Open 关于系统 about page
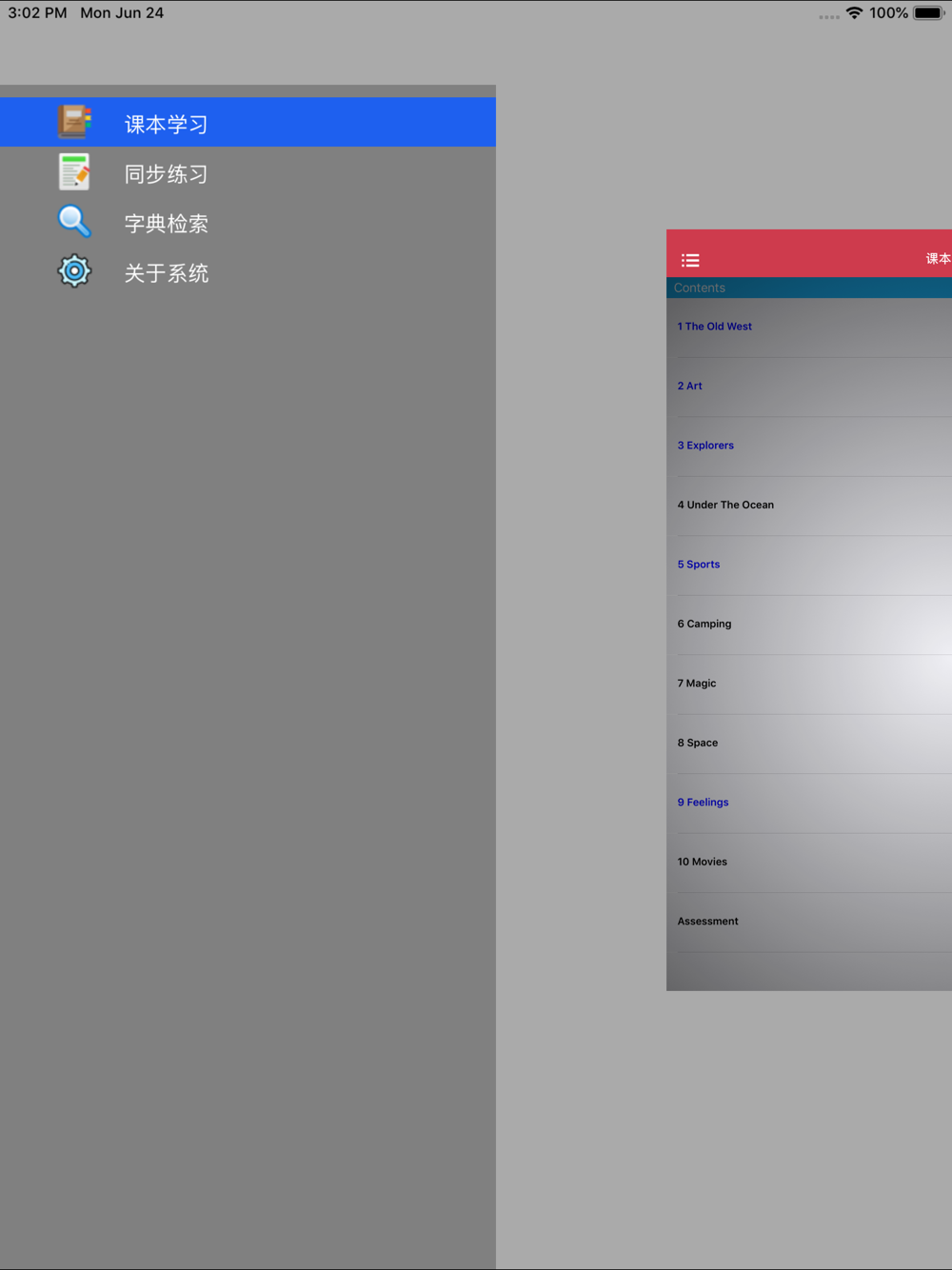Viewport: 952px width, 1270px height. pos(166,273)
